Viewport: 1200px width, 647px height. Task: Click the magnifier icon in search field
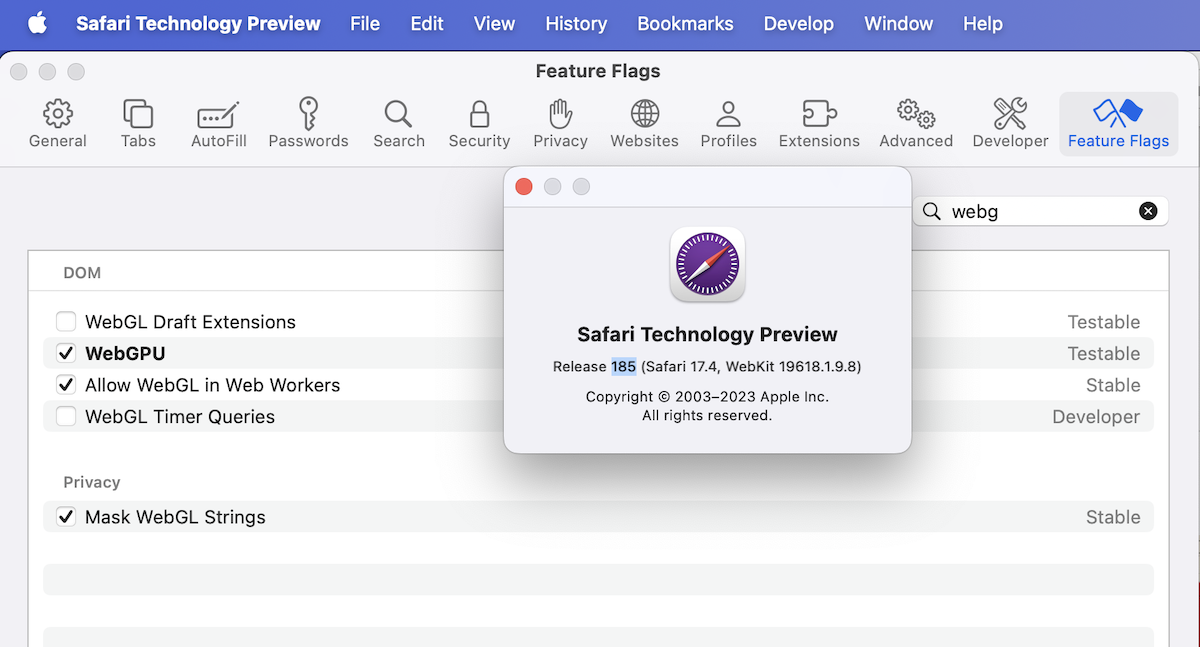coord(931,211)
